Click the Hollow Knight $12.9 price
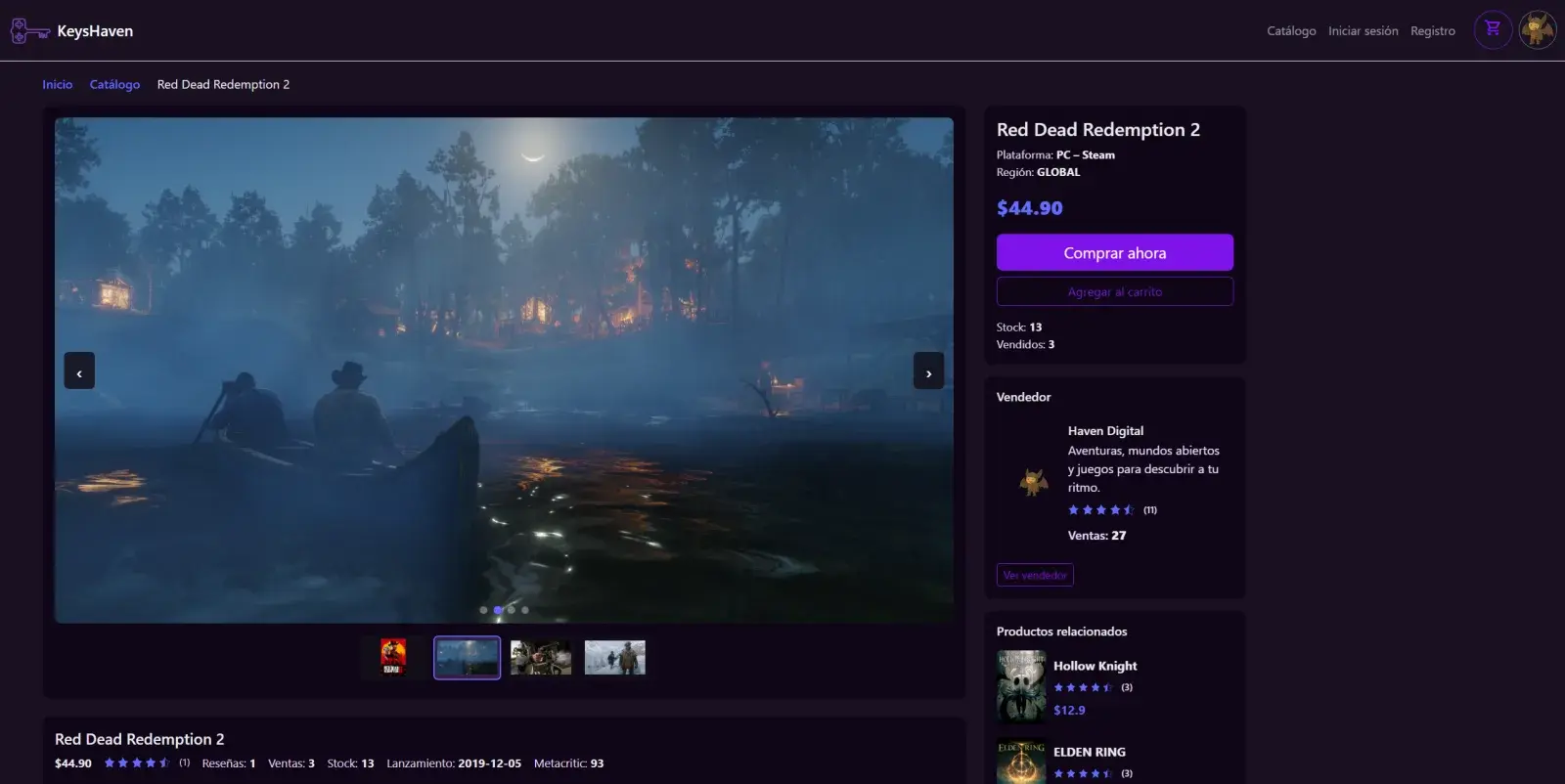This screenshot has height=784, width=1565. click(1069, 711)
